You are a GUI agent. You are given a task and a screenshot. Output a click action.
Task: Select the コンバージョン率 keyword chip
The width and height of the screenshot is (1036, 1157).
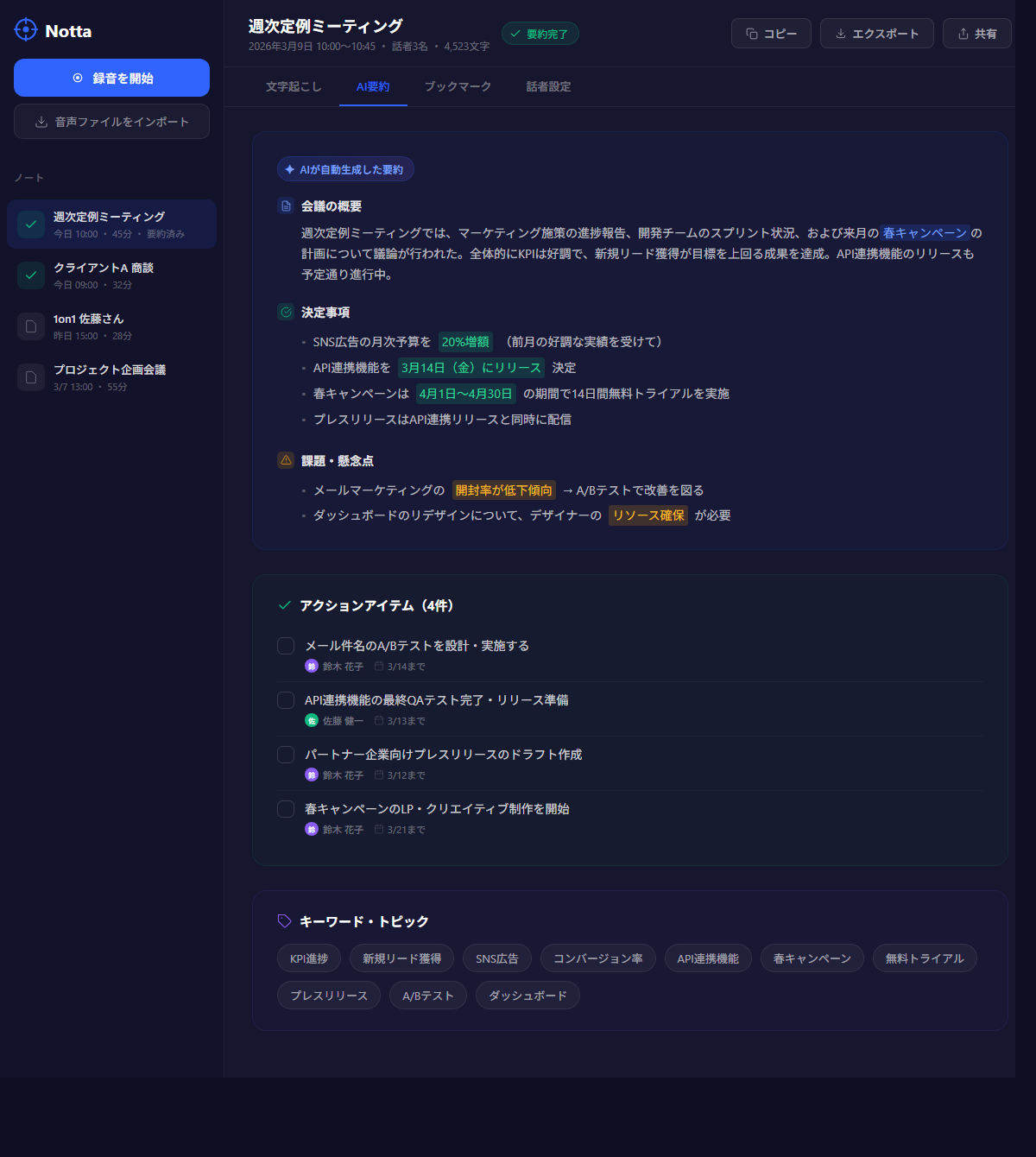[597, 958]
